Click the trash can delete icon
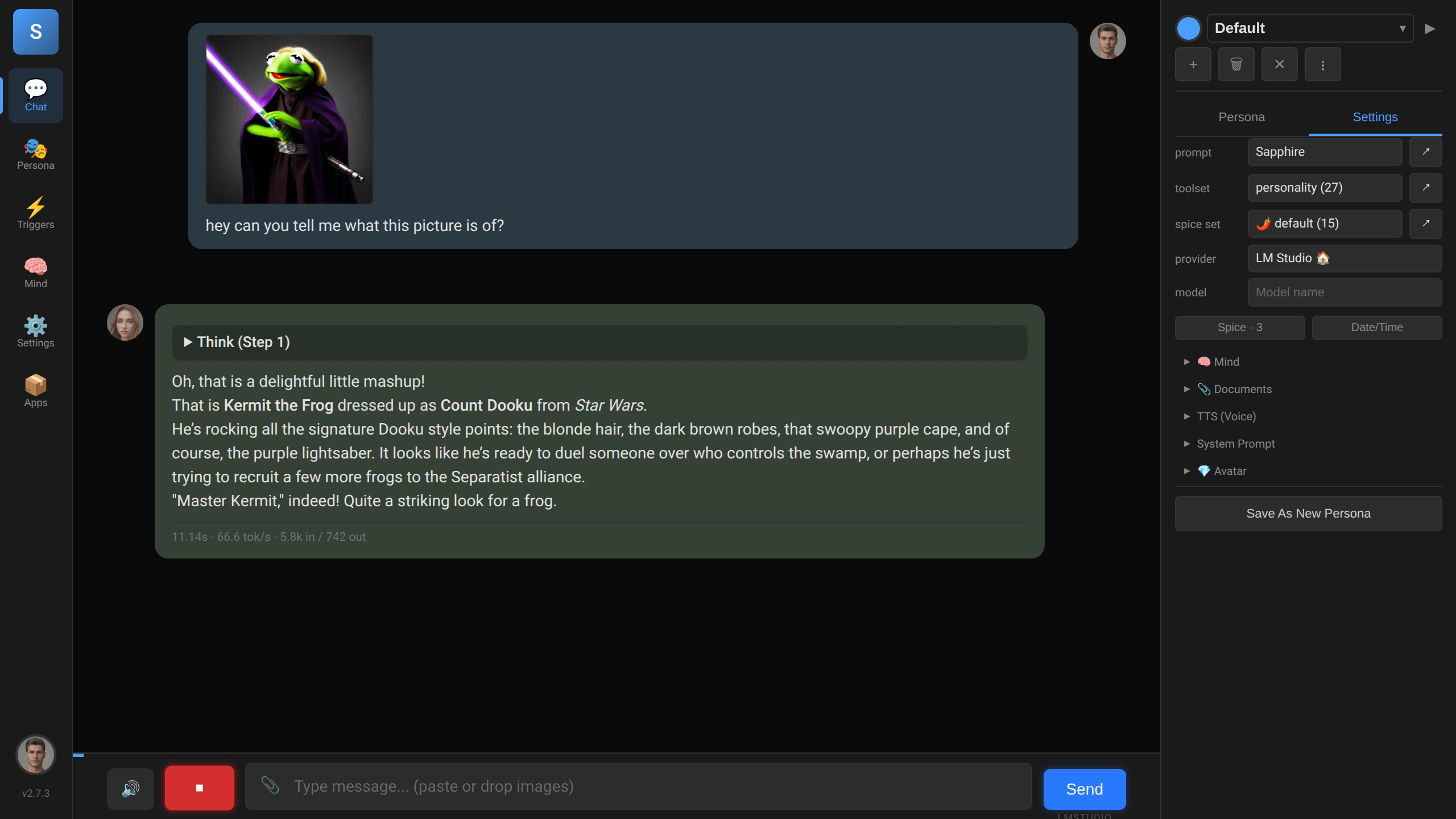This screenshot has width=1456, height=819. pyautogui.click(x=1236, y=64)
